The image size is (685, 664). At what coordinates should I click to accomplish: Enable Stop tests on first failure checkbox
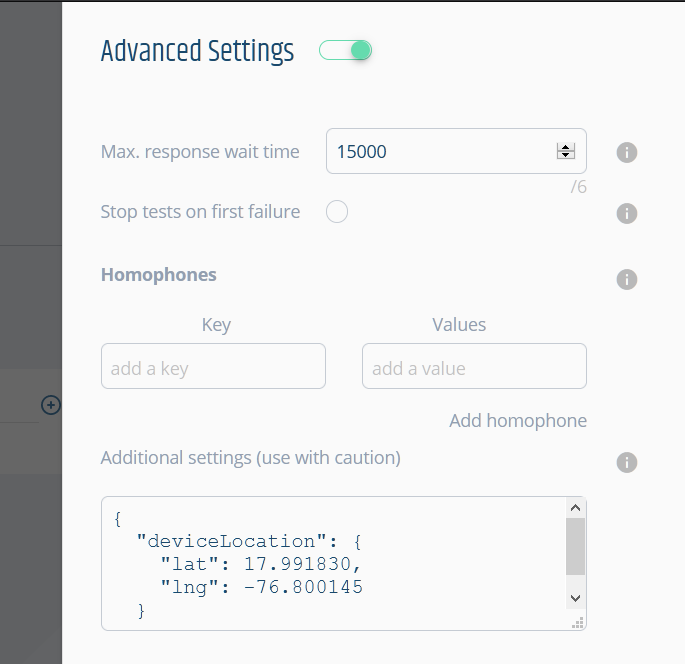[x=337, y=212]
